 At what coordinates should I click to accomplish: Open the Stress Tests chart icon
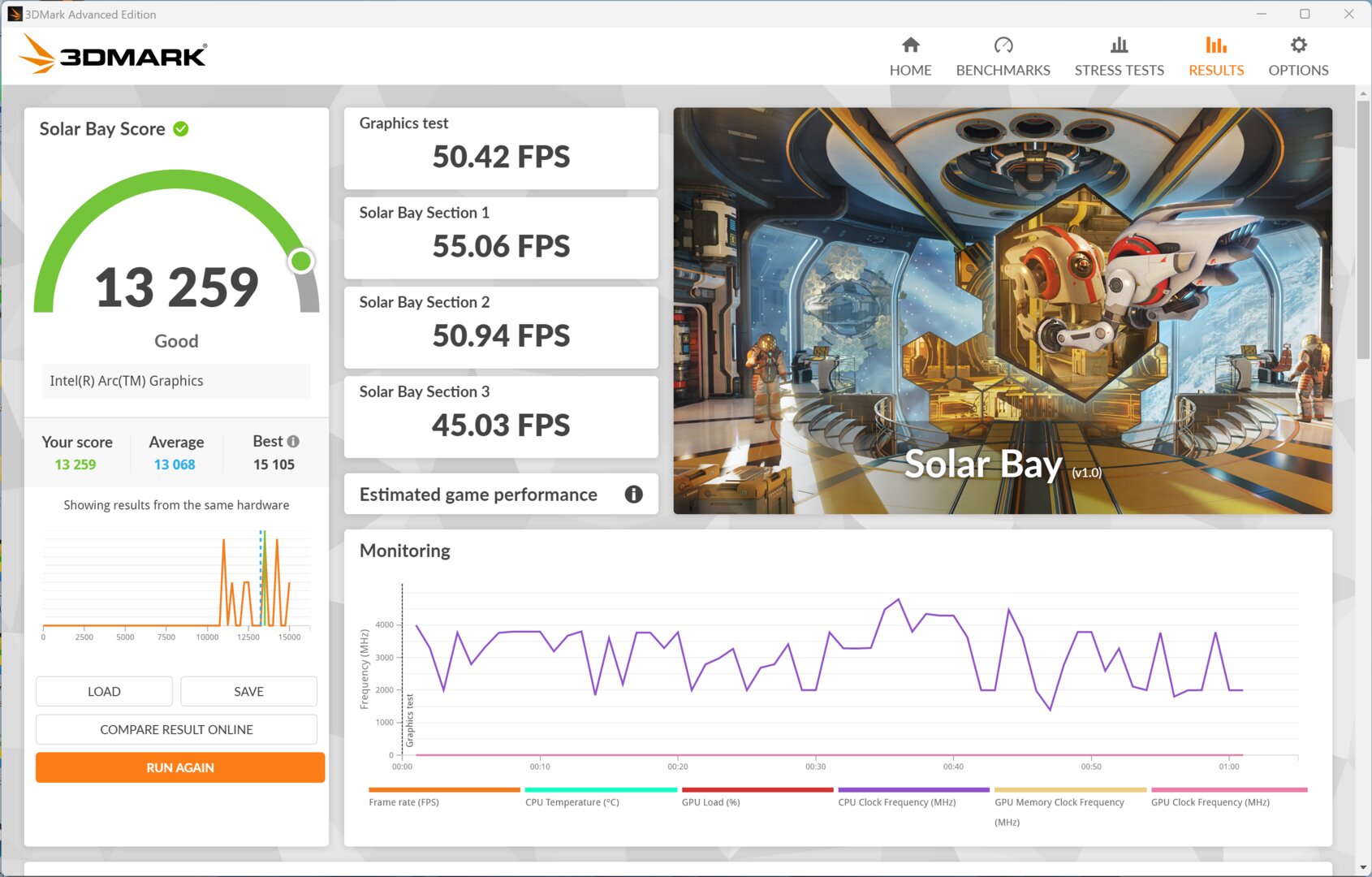[1119, 45]
